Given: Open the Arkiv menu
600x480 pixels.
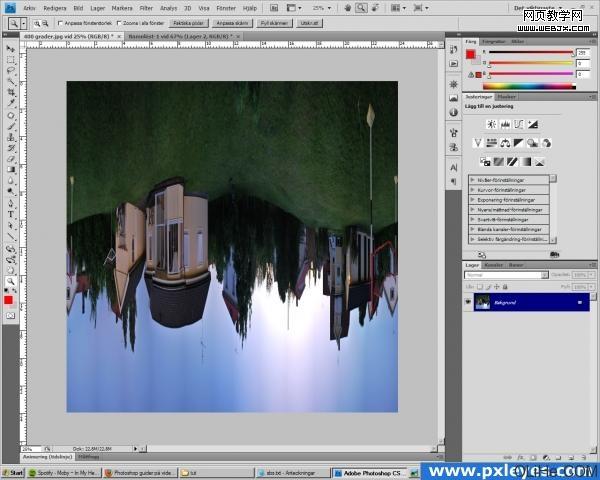Looking at the screenshot, I should [x=29, y=8].
